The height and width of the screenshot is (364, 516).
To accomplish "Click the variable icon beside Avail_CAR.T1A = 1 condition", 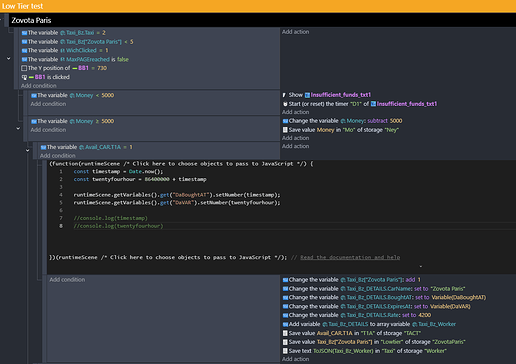I will pyautogui.click(x=43, y=147).
